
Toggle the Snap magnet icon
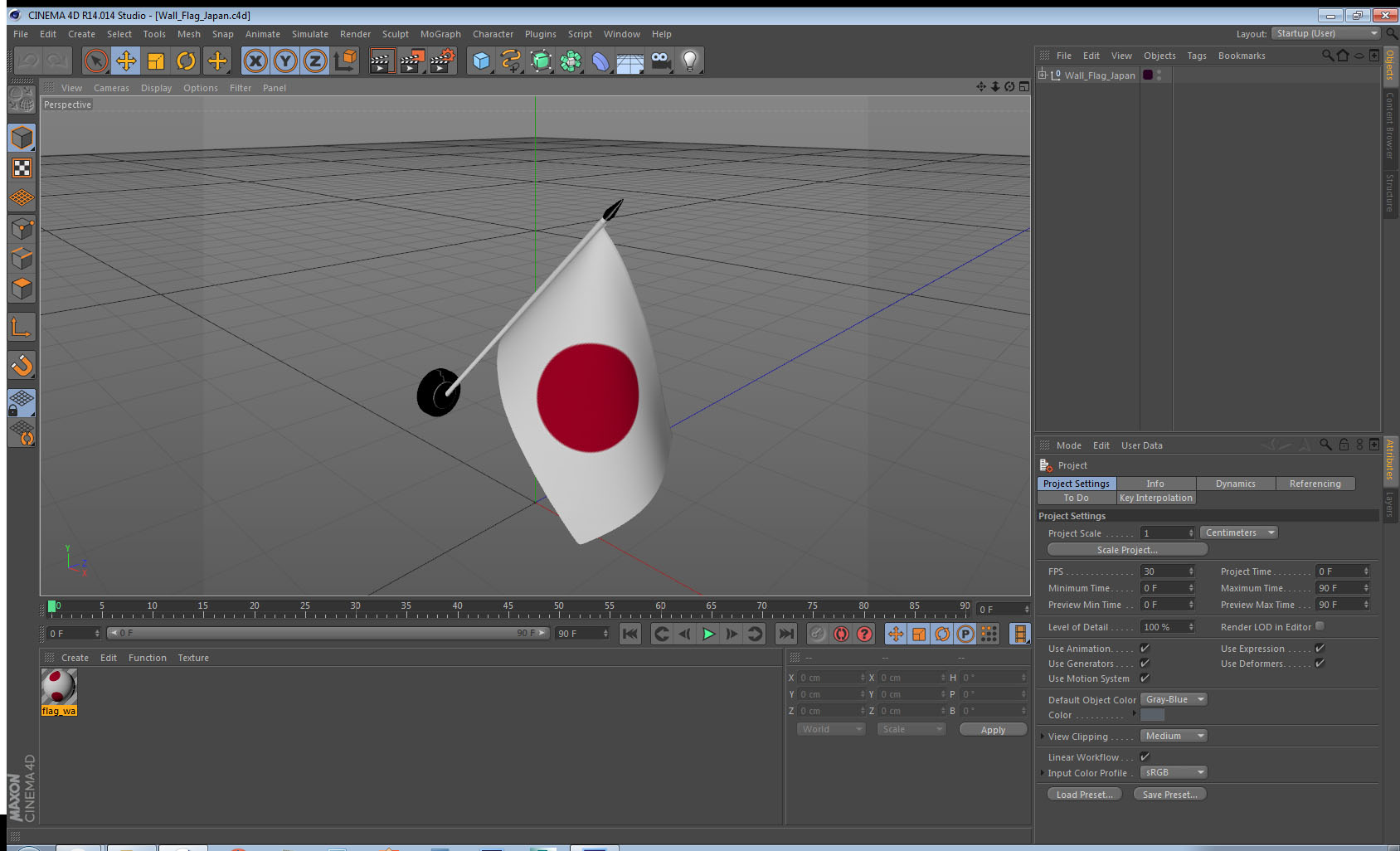pos(22,365)
